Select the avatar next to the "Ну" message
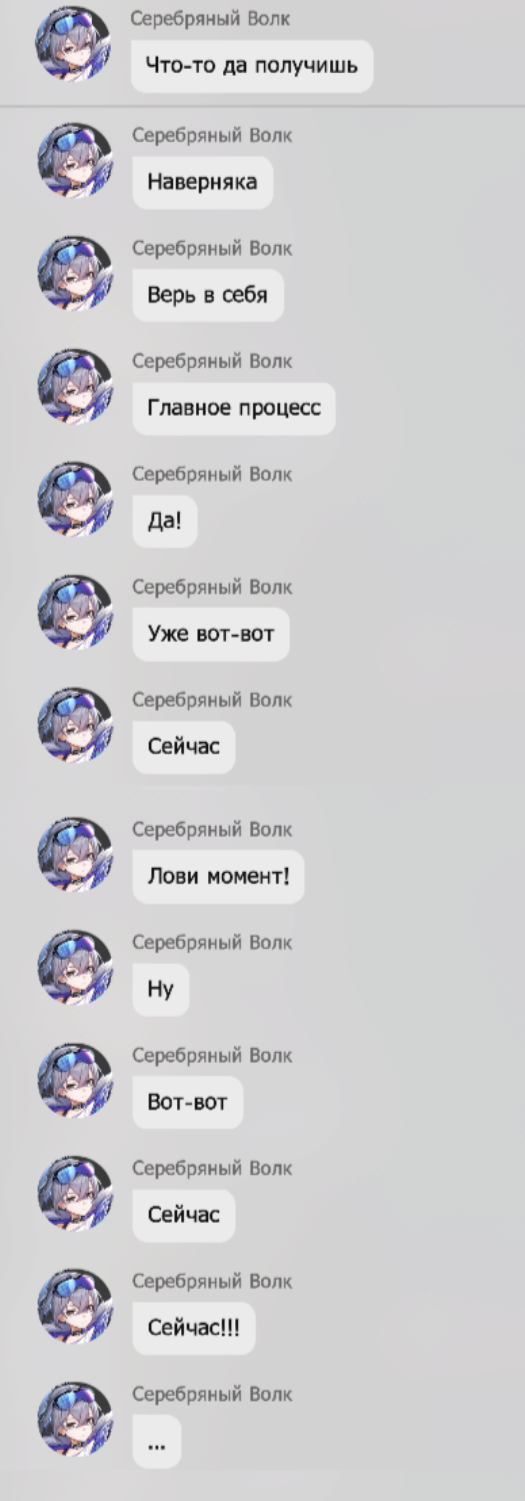 pos(75,968)
